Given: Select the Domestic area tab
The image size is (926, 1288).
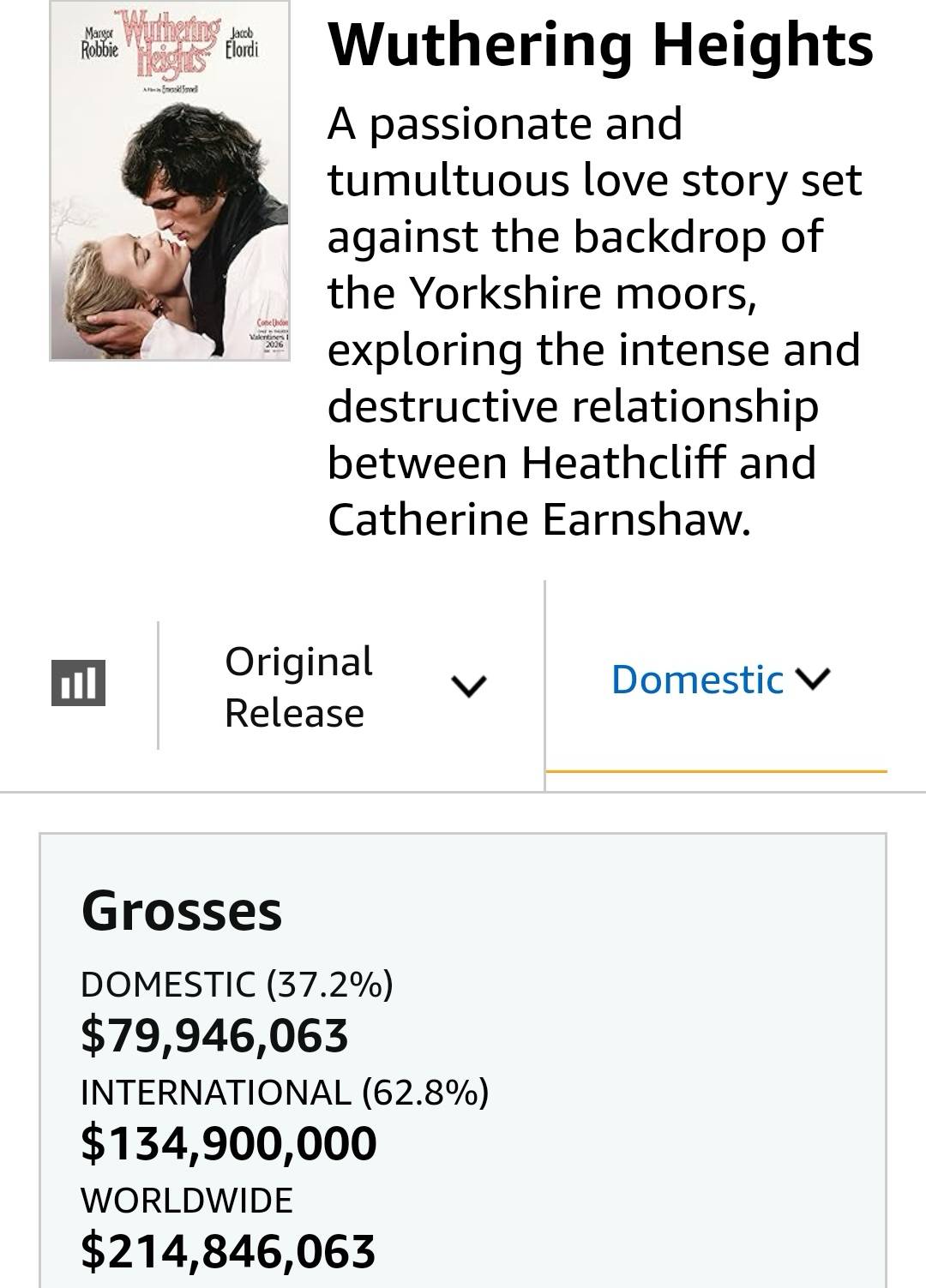Looking at the screenshot, I should 698,680.
